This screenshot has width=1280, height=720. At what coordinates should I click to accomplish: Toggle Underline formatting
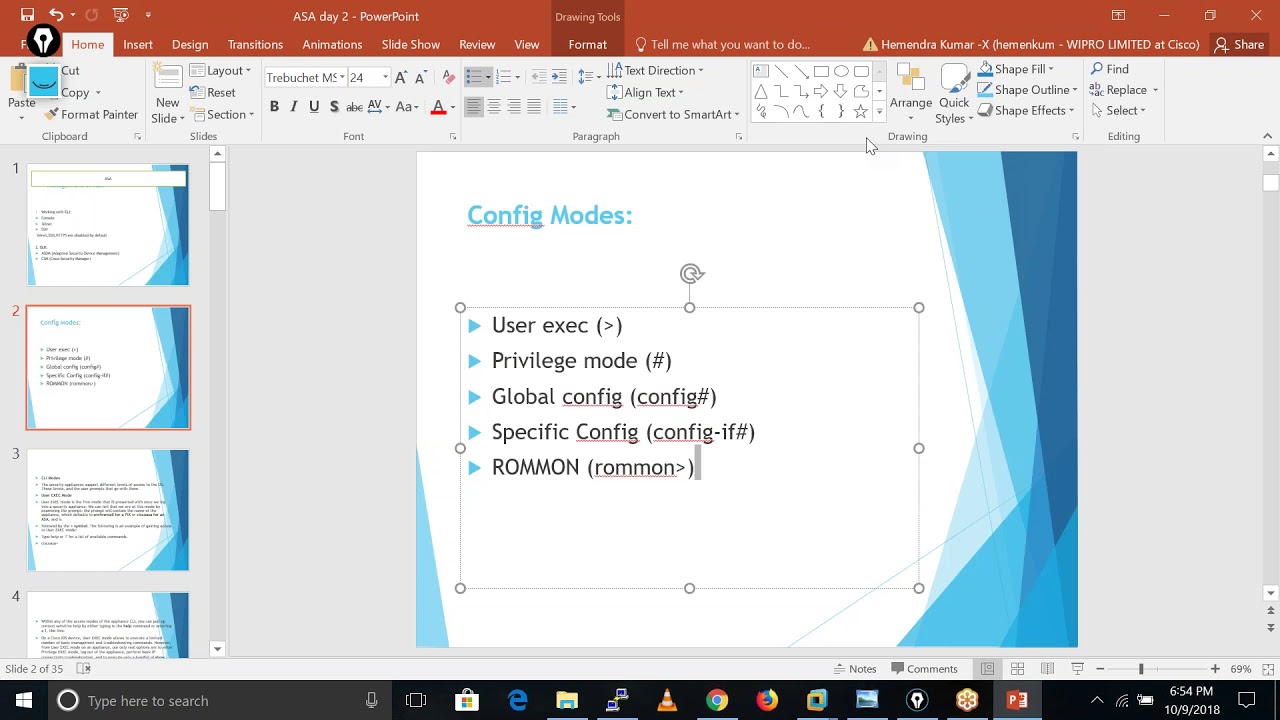coord(314,107)
